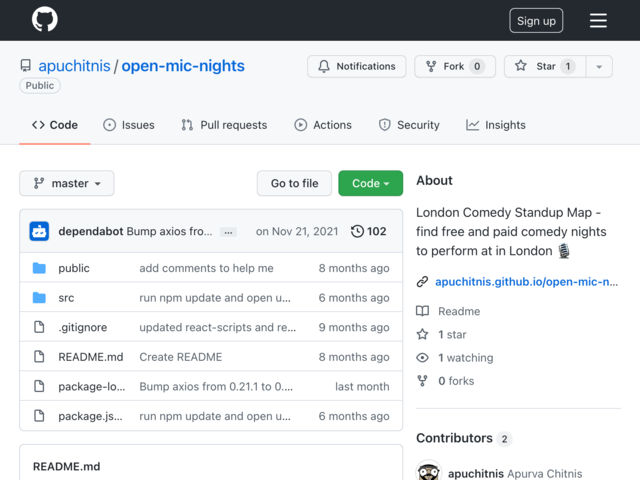Switch to the Actions tab
This screenshot has height=480, width=640.
coord(323,125)
